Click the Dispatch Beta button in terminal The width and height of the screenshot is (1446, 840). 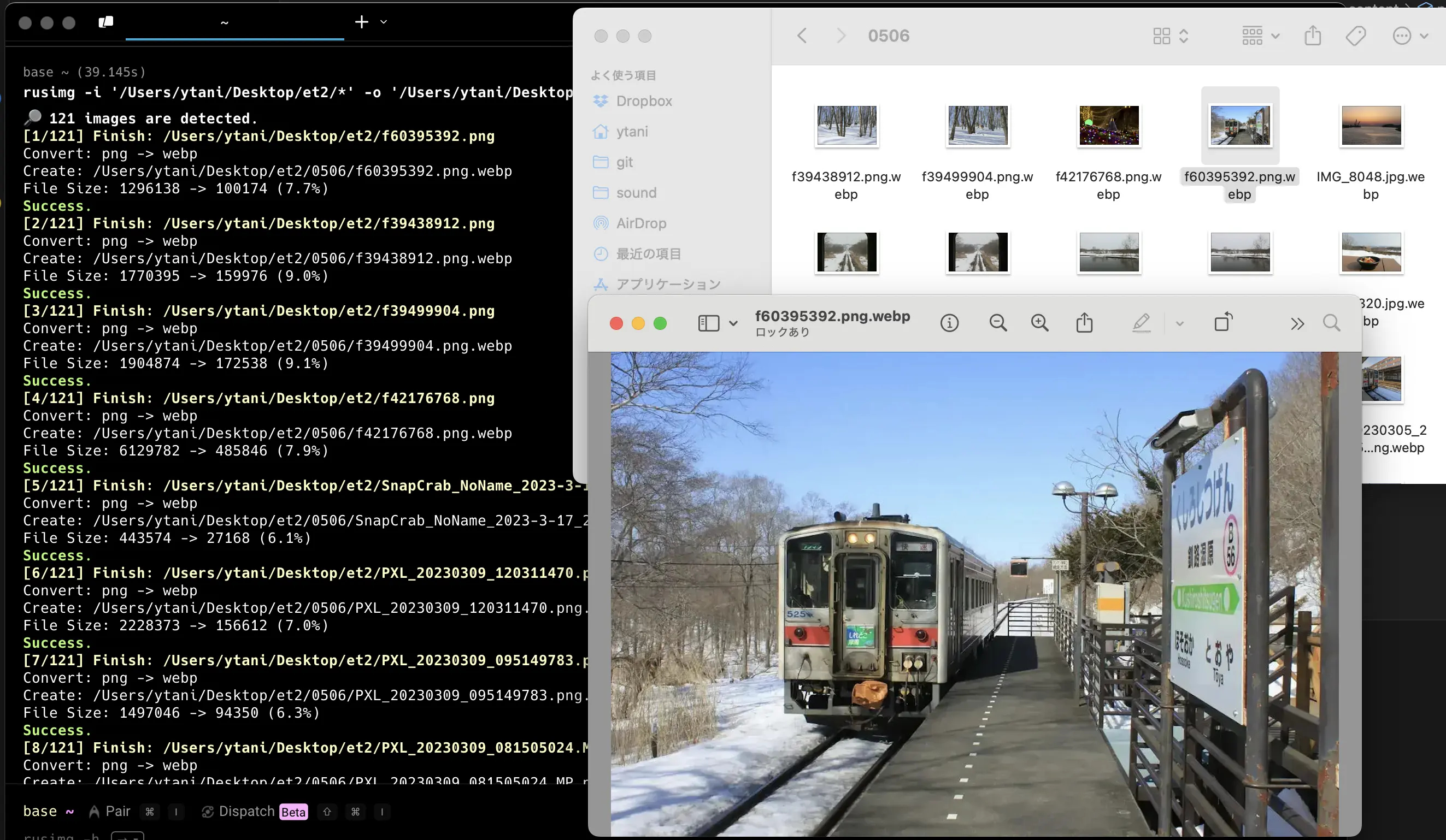(255, 812)
